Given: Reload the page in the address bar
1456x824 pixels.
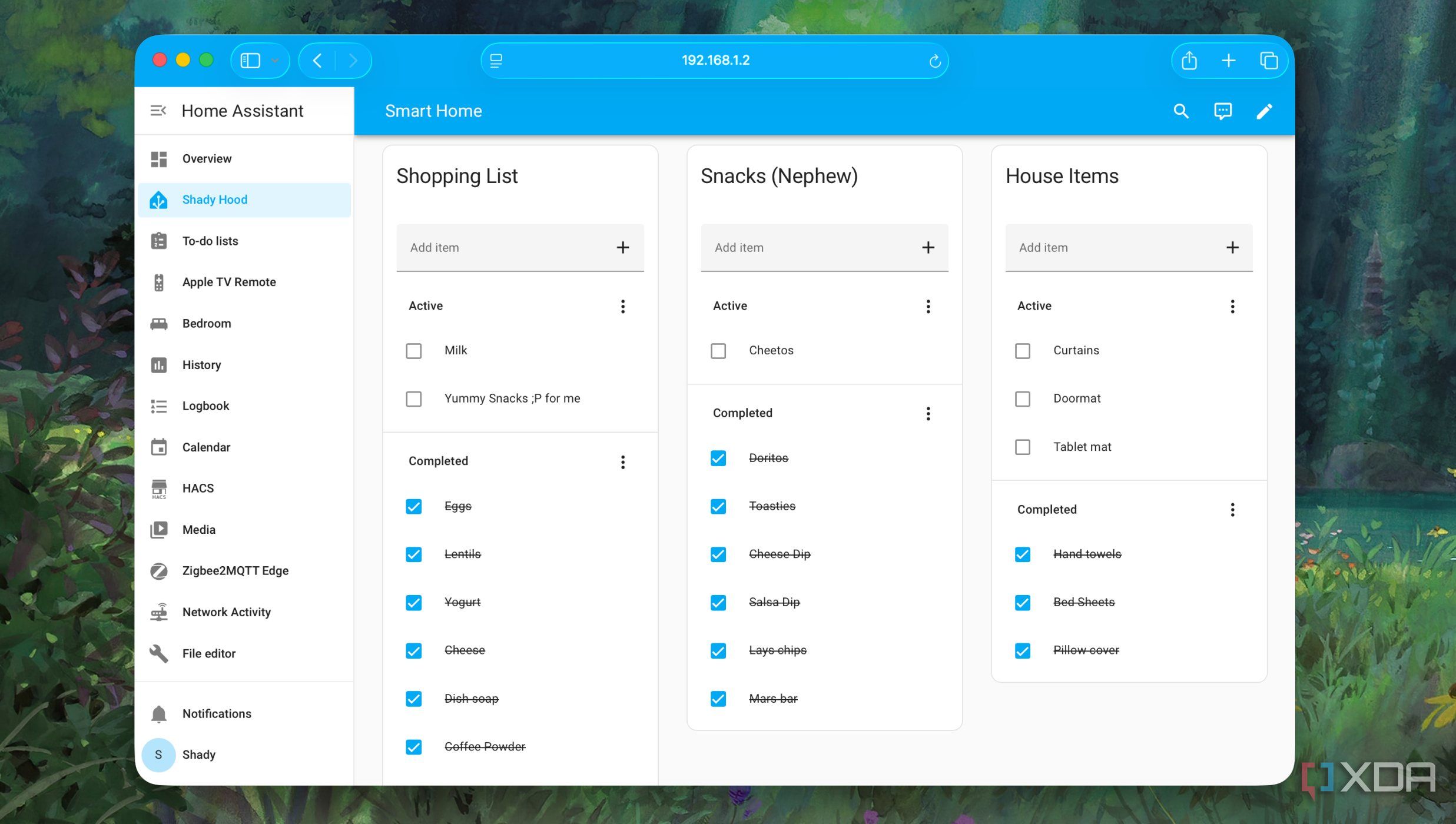Looking at the screenshot, I should point(934,61).
